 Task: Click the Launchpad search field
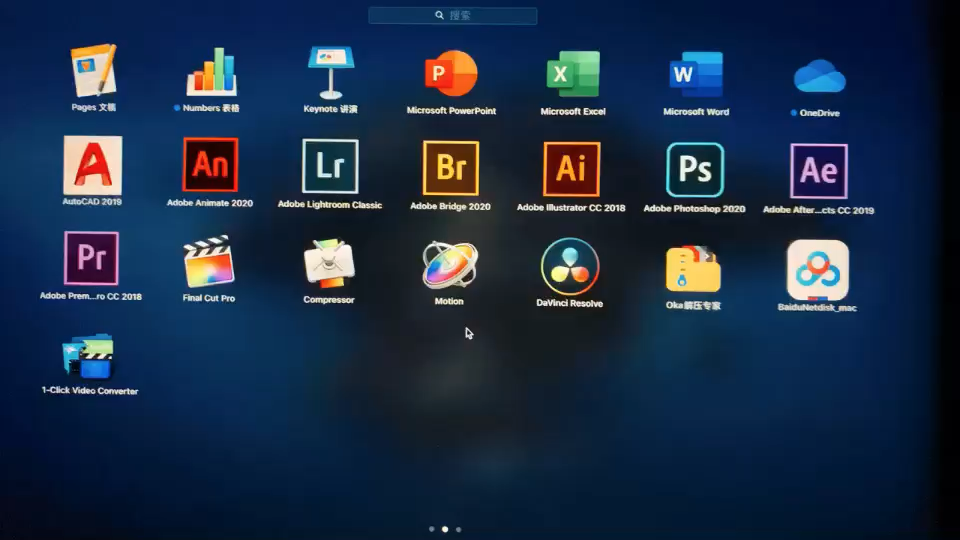(x=452, y=15)
